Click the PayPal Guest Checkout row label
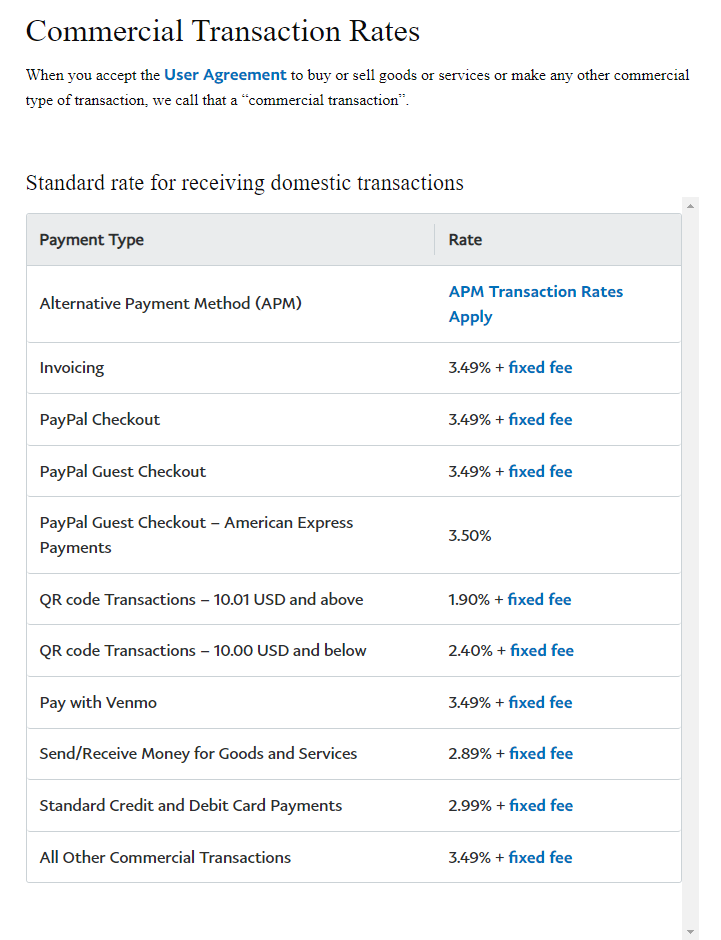Viewport: 721px width, 940px height. [122, 472]
